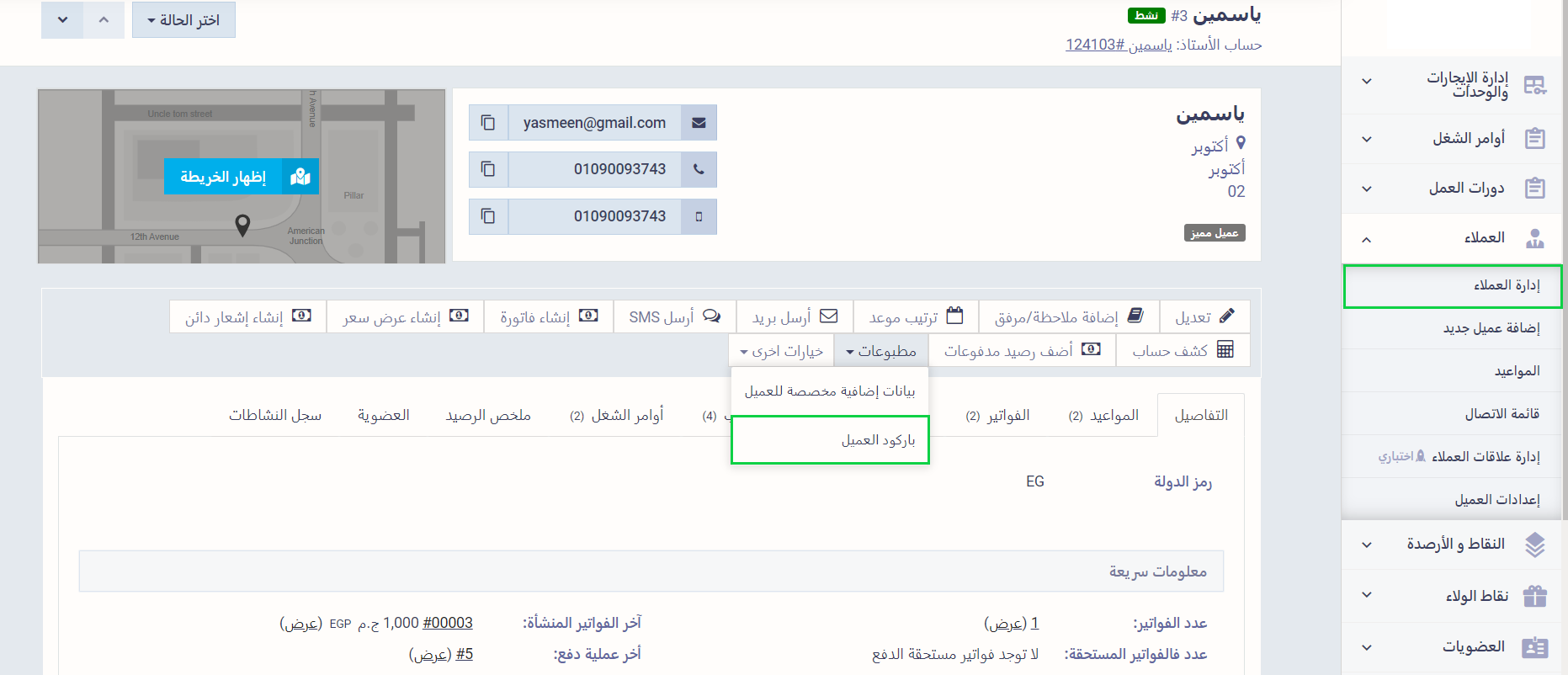Open the اختر الحالة status dropdown

pyautogui.click(x=183, y=20)
